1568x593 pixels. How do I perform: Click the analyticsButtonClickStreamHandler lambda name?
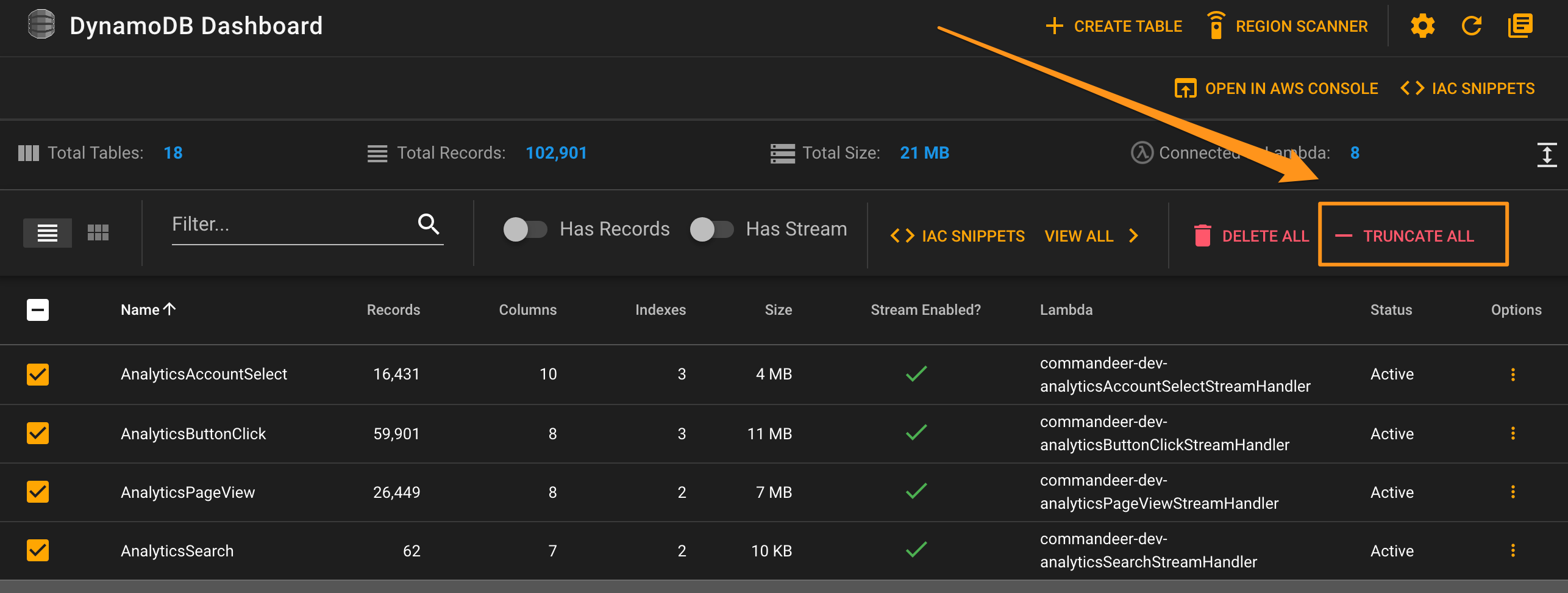click(x=1164, y=433)
